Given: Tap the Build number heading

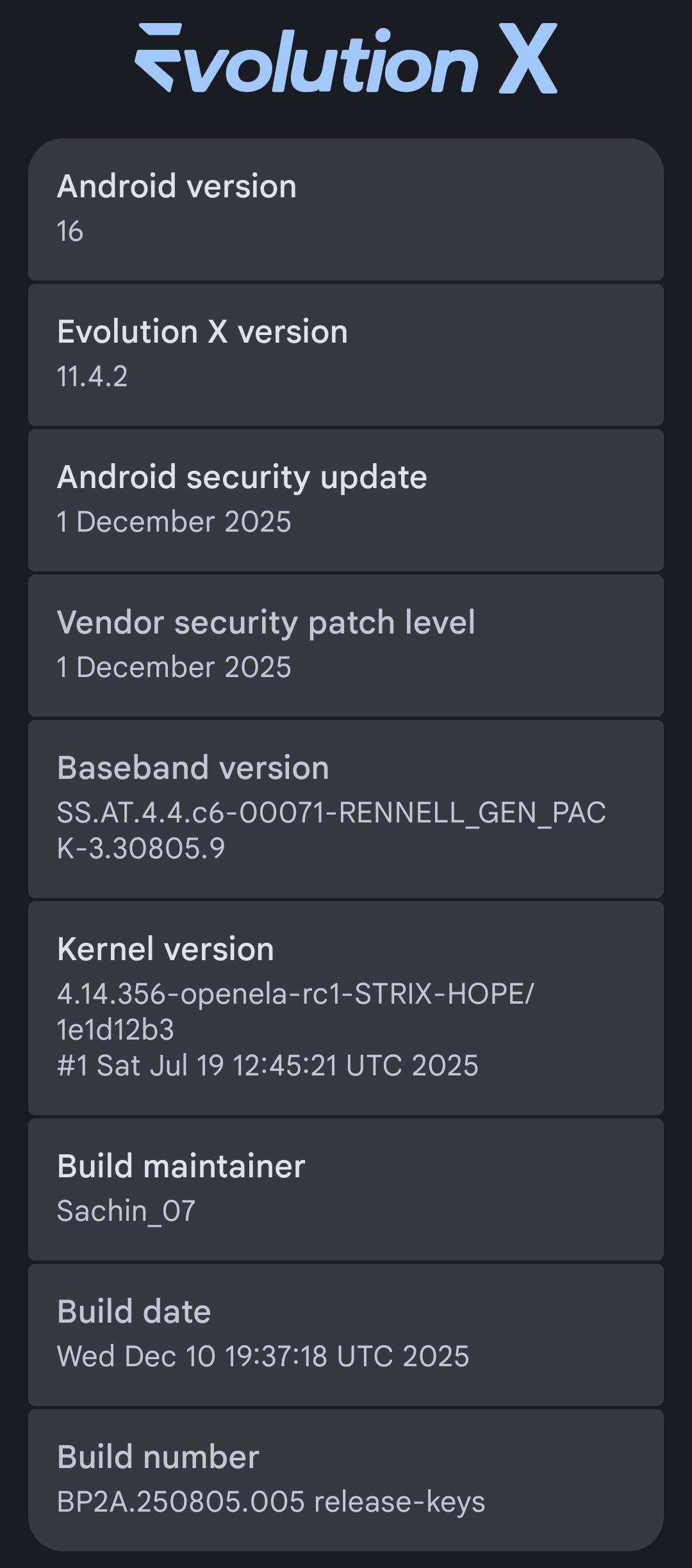Looking at the screenshot, I should 158,1457.
